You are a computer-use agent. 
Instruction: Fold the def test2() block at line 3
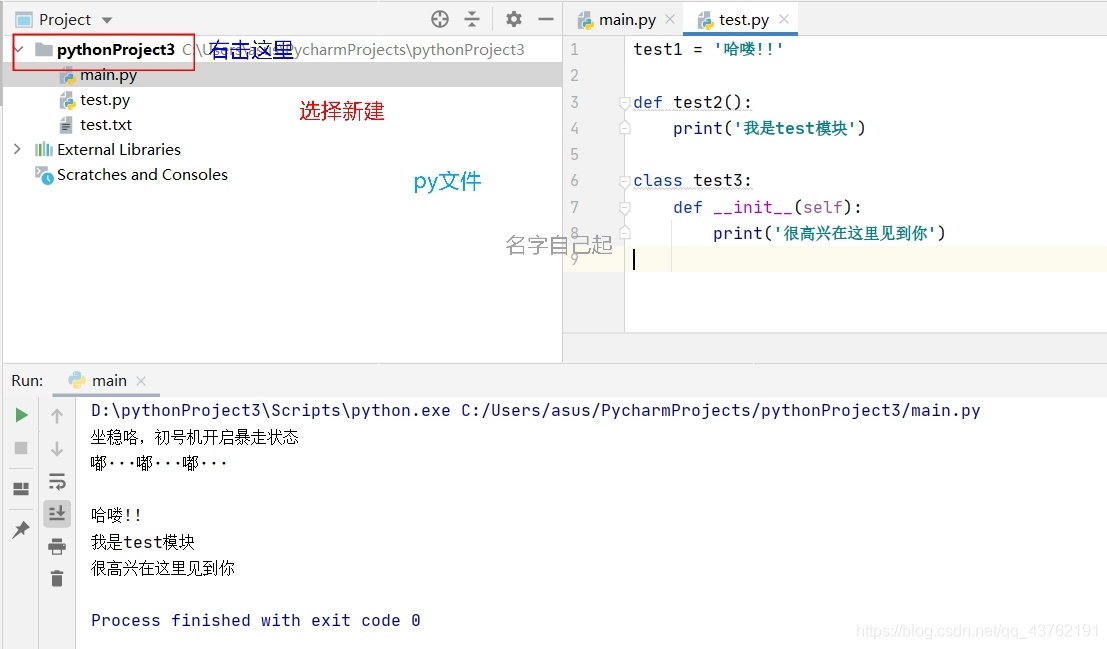(624, 102)
